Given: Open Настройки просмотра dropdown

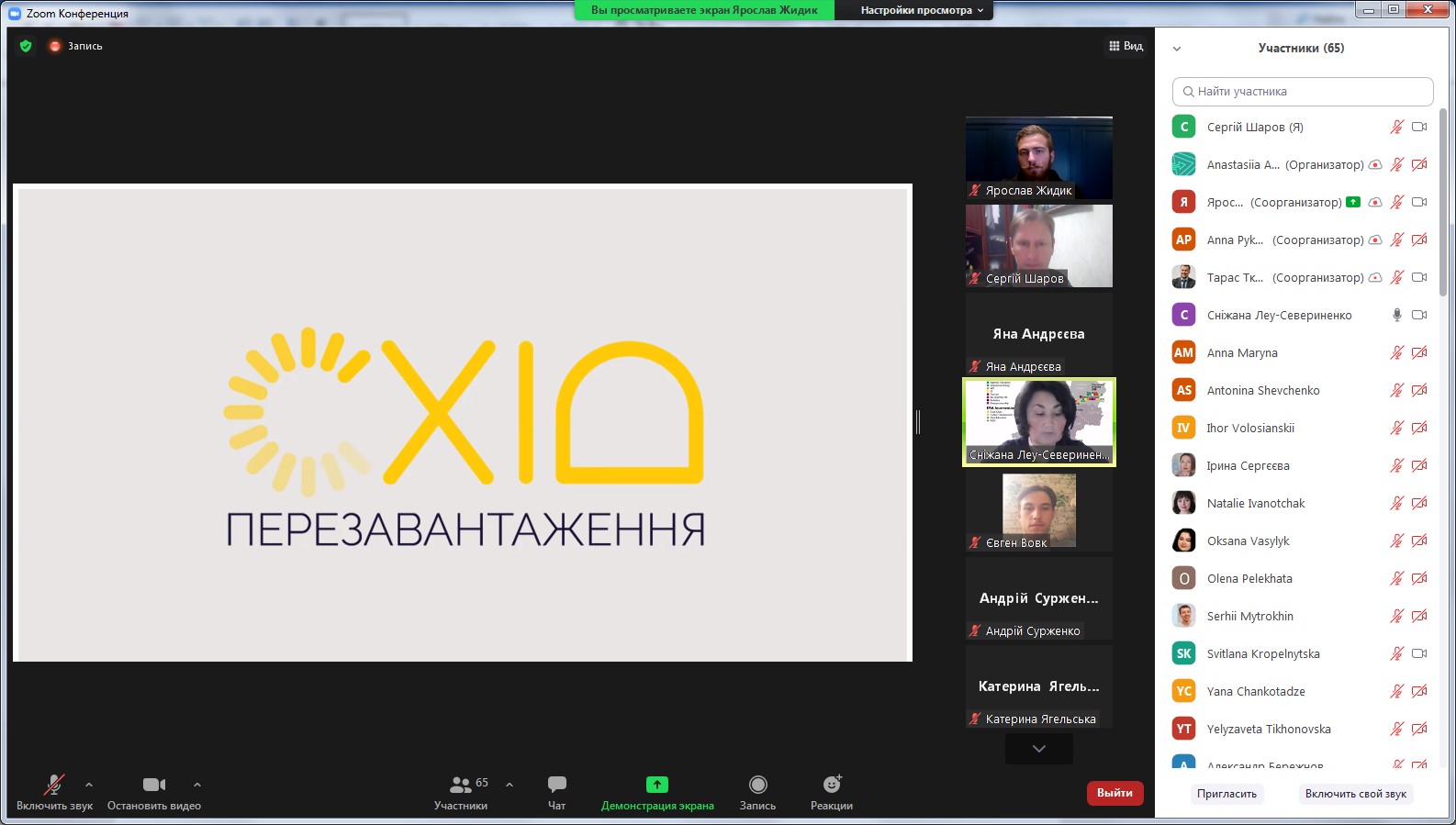Looking at the screenshot, I should pyautogui.click(x=922, y=10).
